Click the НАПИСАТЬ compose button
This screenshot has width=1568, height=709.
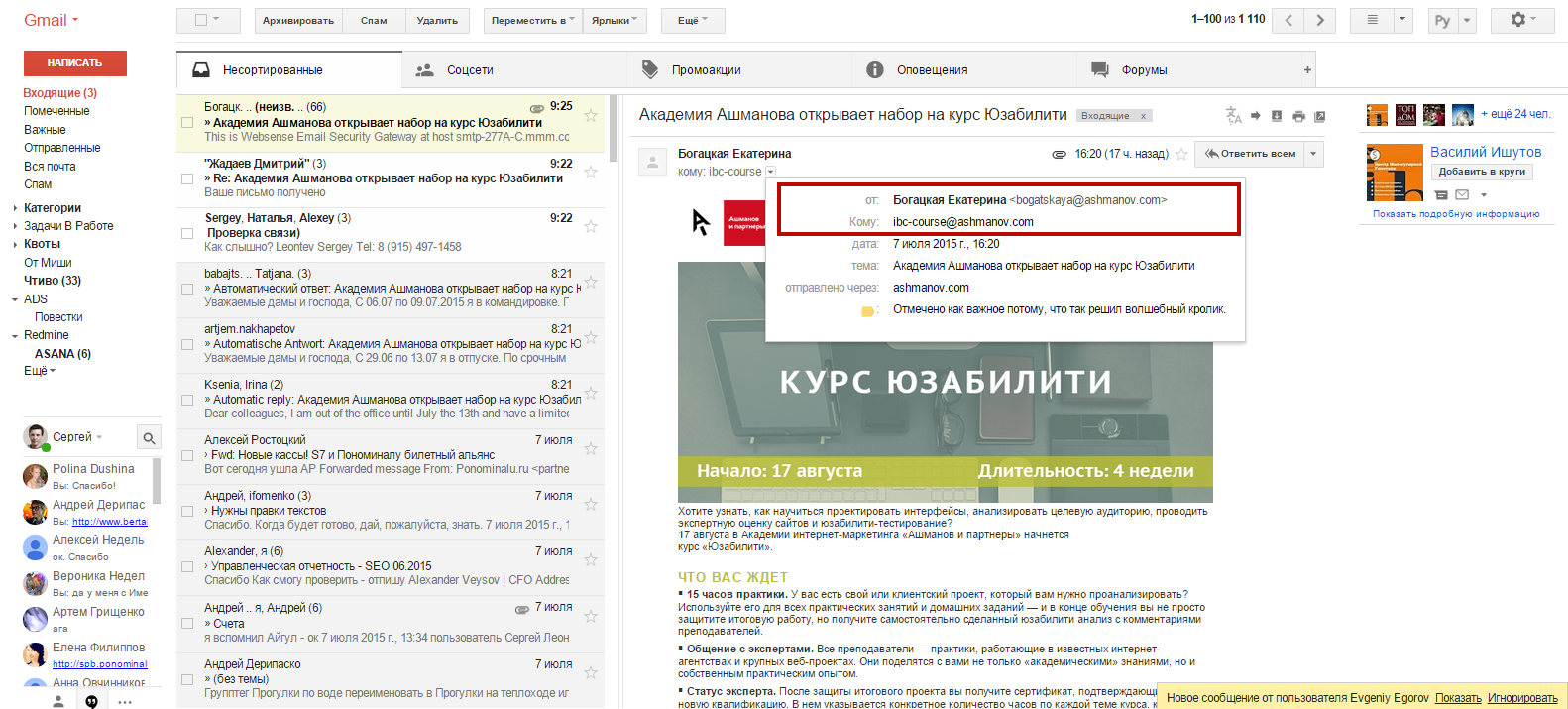[x=75, y=62]
